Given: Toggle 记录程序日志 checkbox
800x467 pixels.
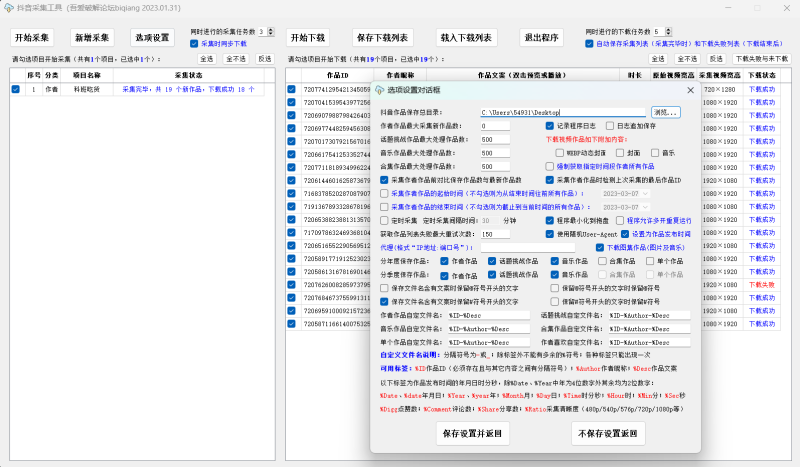Looking at the screenshot, I should (550, 126).
